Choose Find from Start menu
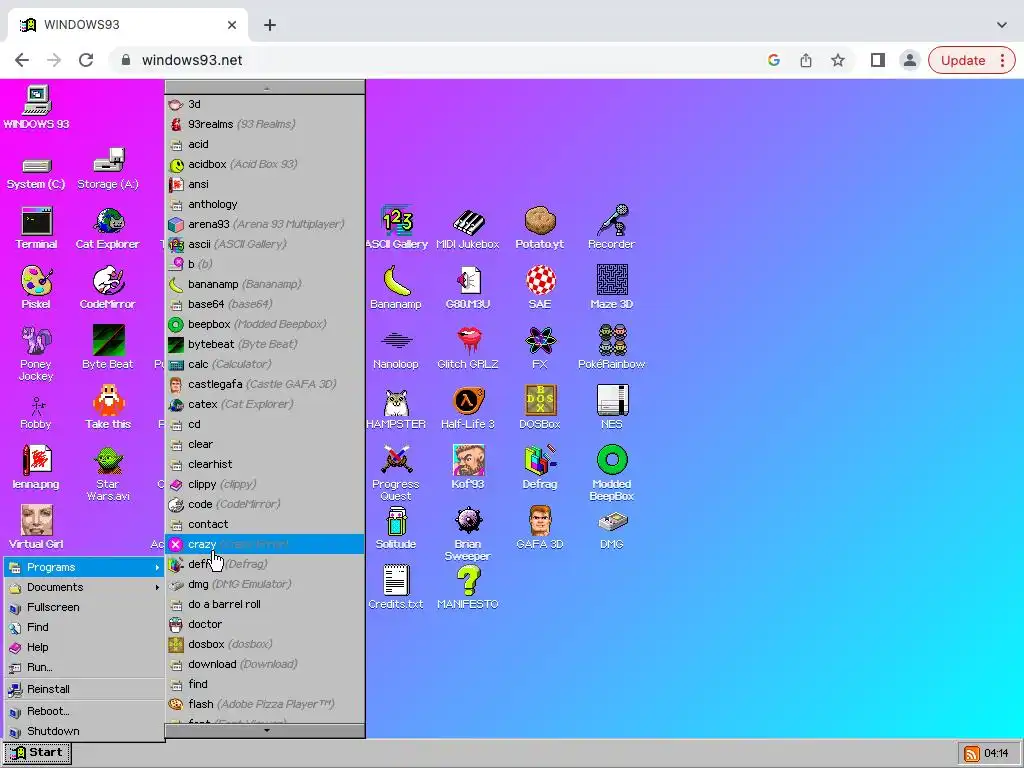1024x768 pixels. (x=84, y=627)
